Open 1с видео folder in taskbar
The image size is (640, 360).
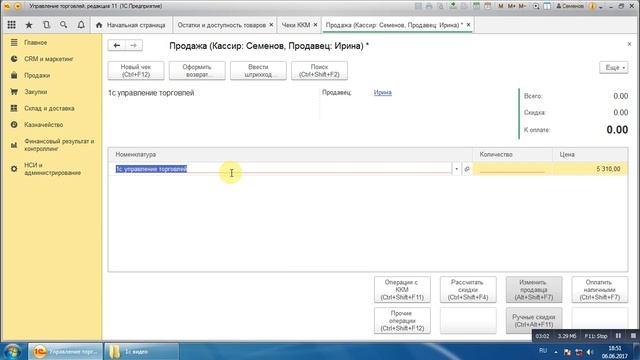tap(142, 351)
